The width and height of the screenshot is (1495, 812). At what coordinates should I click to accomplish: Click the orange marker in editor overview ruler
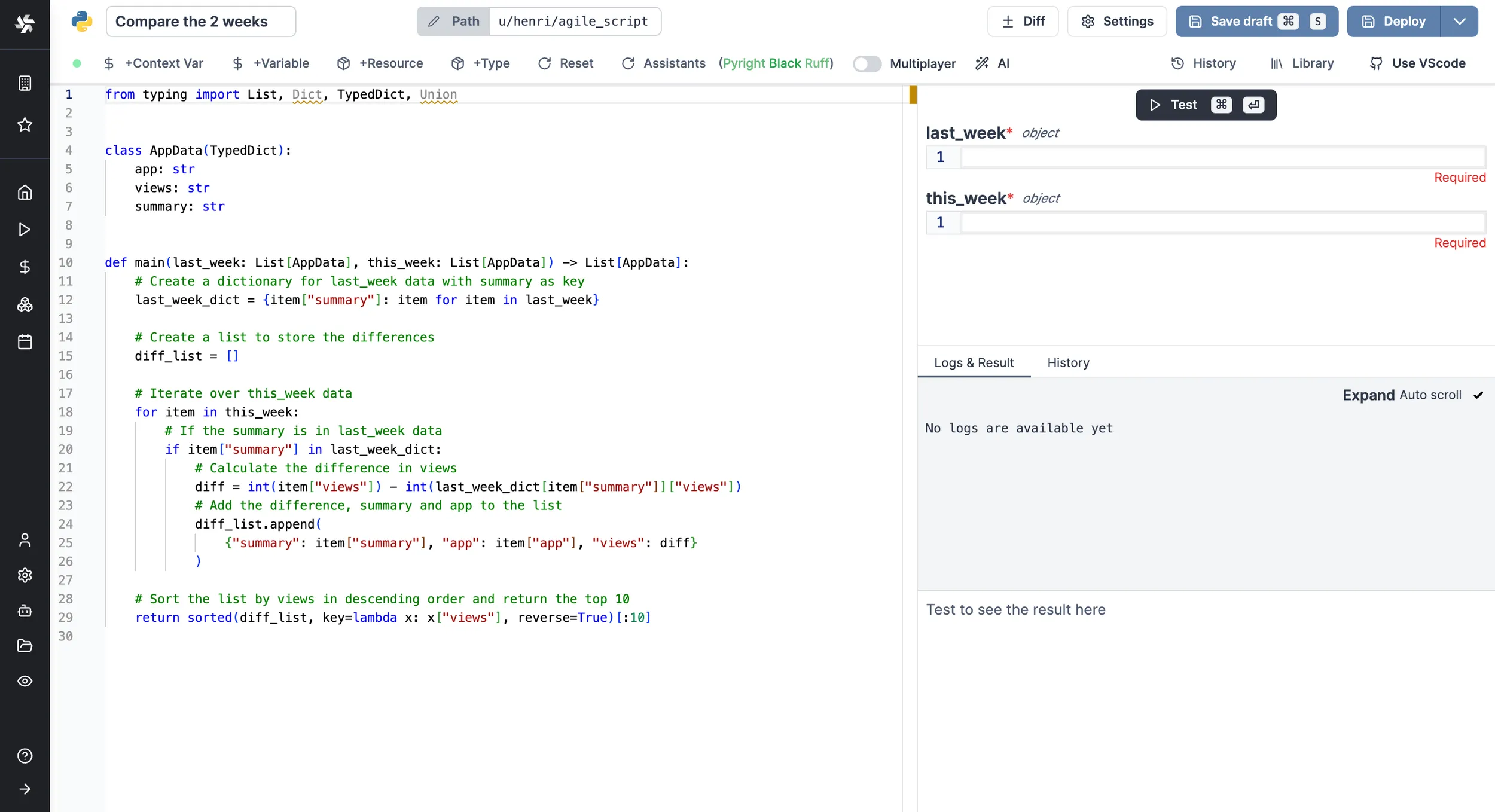tap(913, 94)
